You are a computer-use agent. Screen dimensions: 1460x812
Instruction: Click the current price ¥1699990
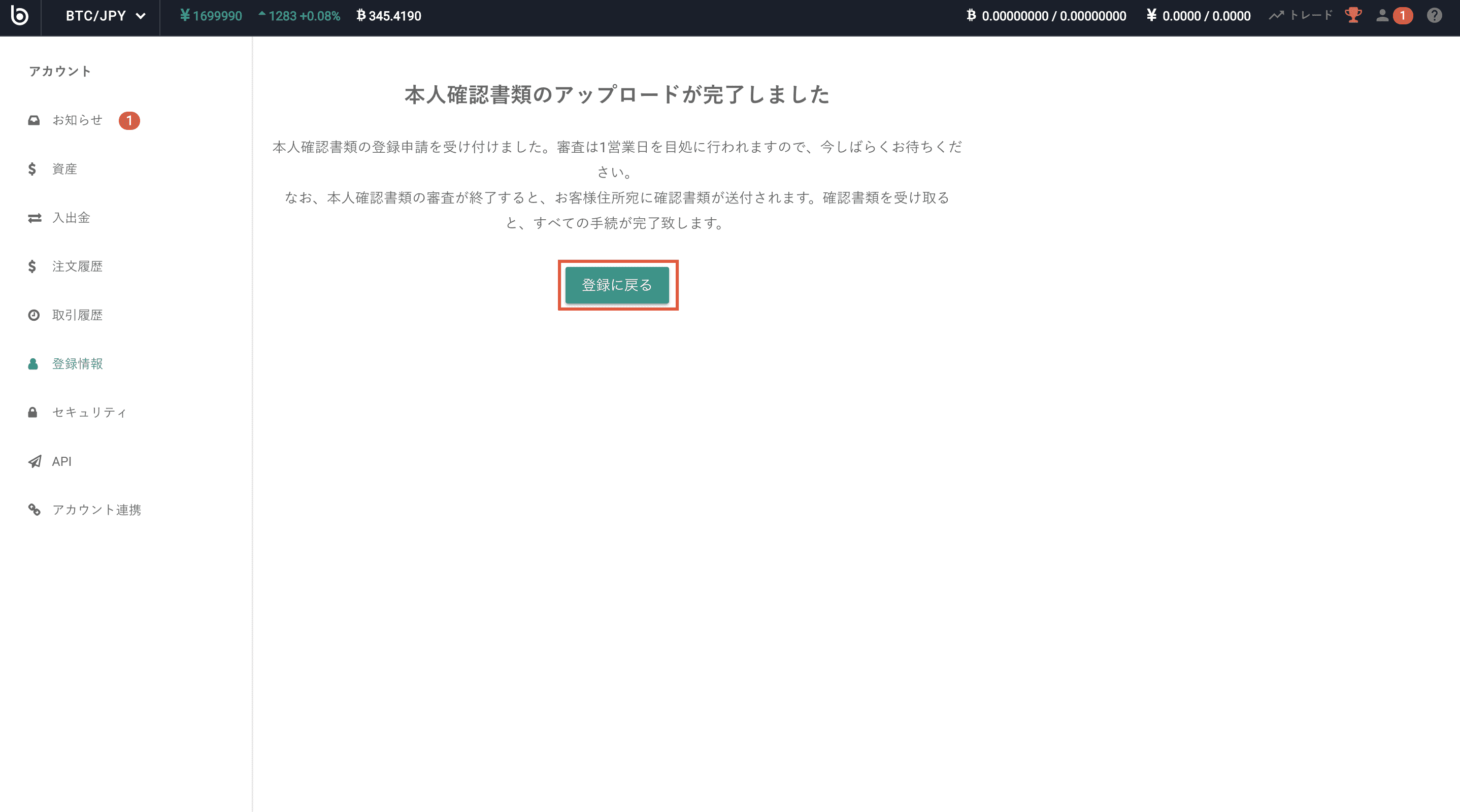click(x=211, y=16)
